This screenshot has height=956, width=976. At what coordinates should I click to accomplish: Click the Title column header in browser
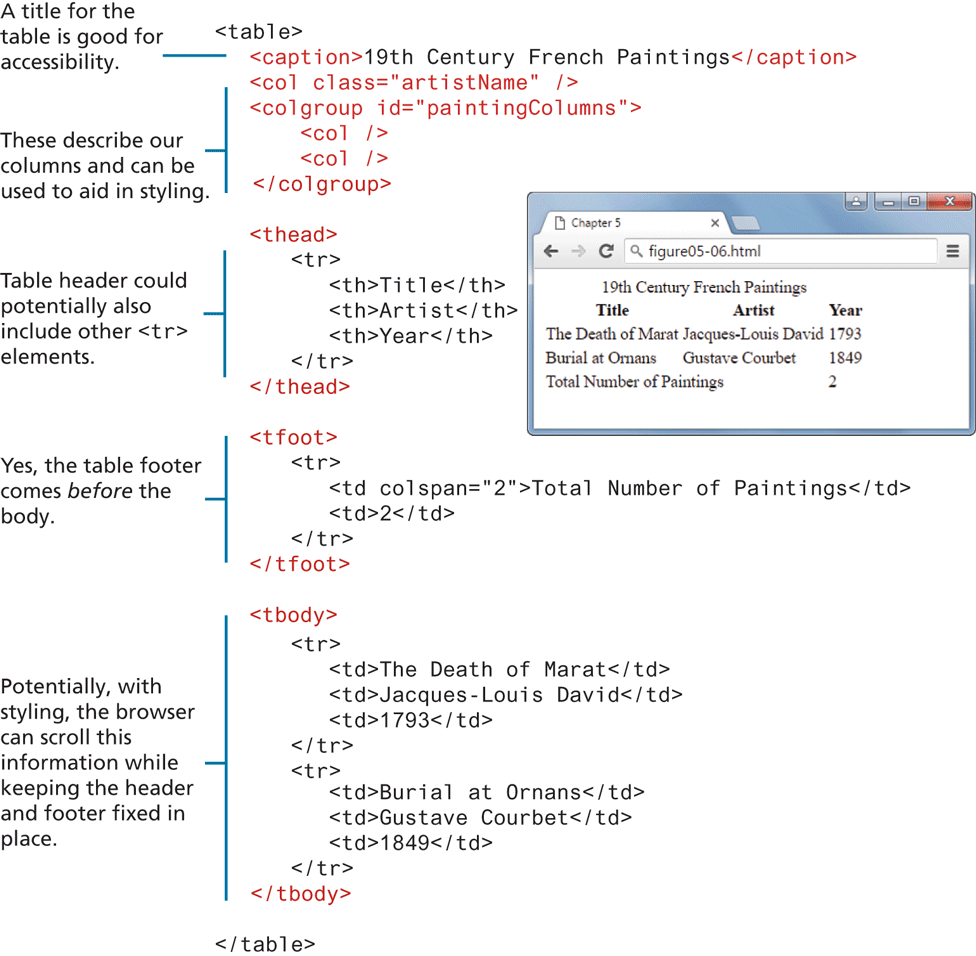pos(612,311)
